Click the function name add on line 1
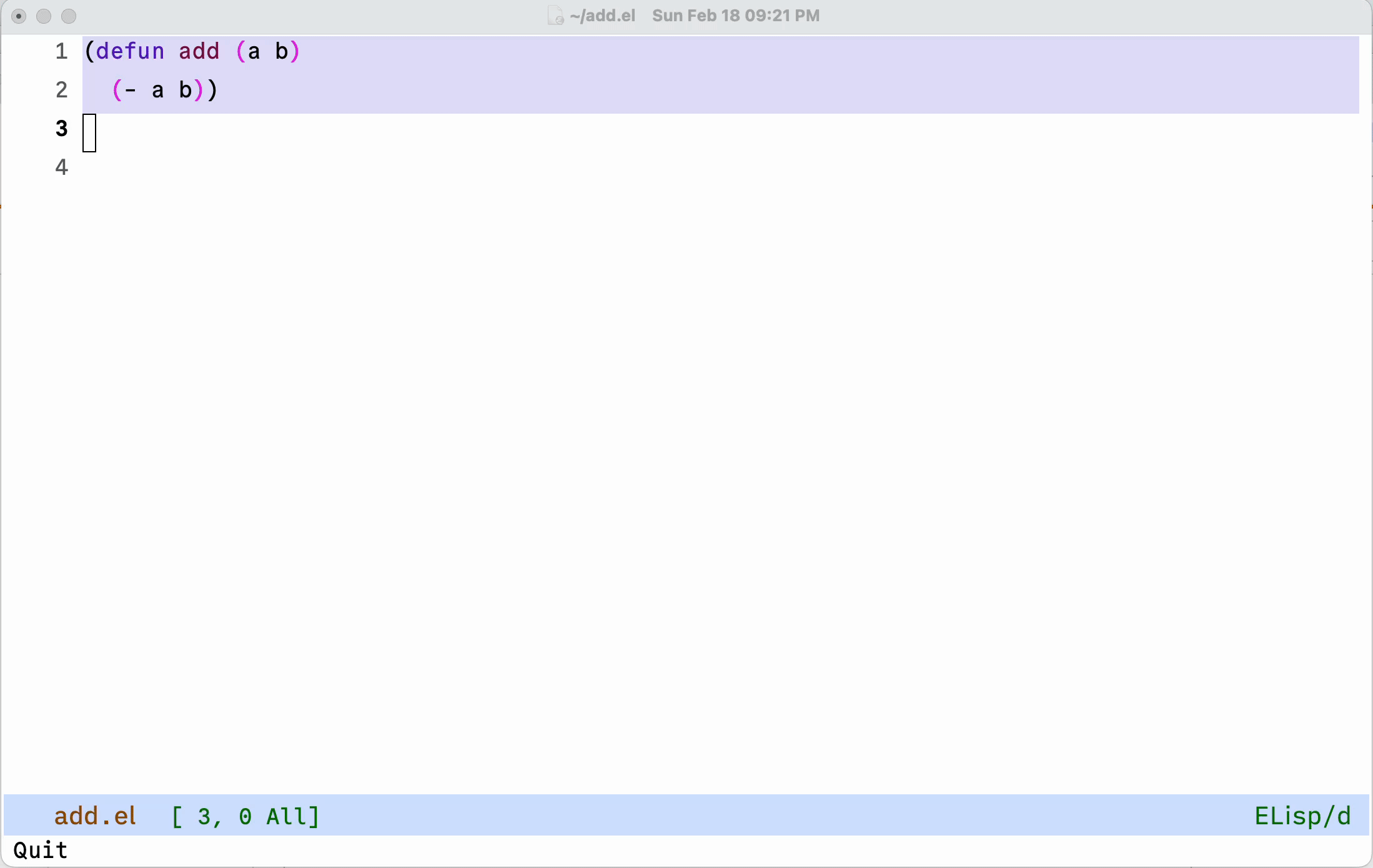 tap(199, 51)
